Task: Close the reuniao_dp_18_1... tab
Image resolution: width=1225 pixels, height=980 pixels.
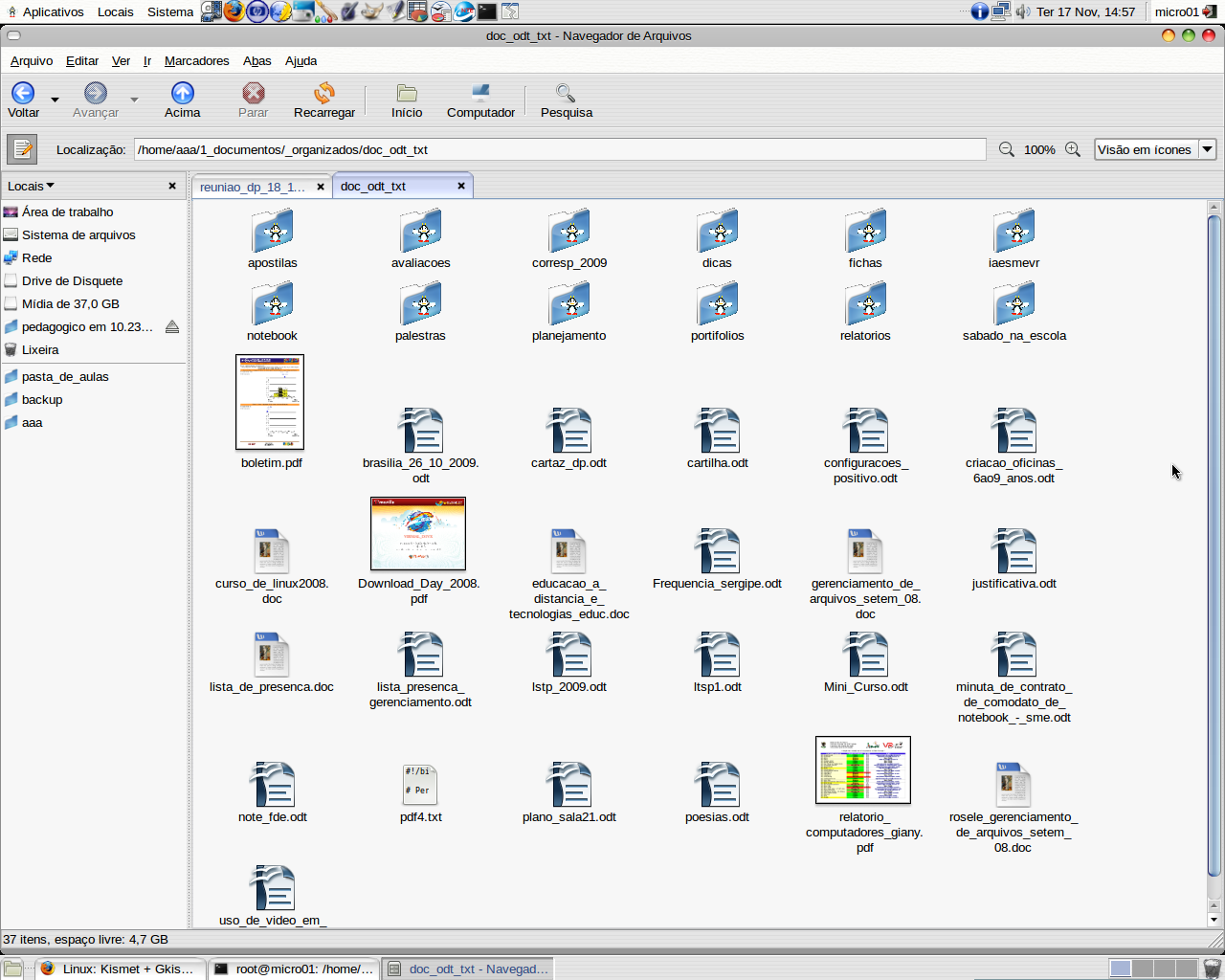Action: point(321,187)
